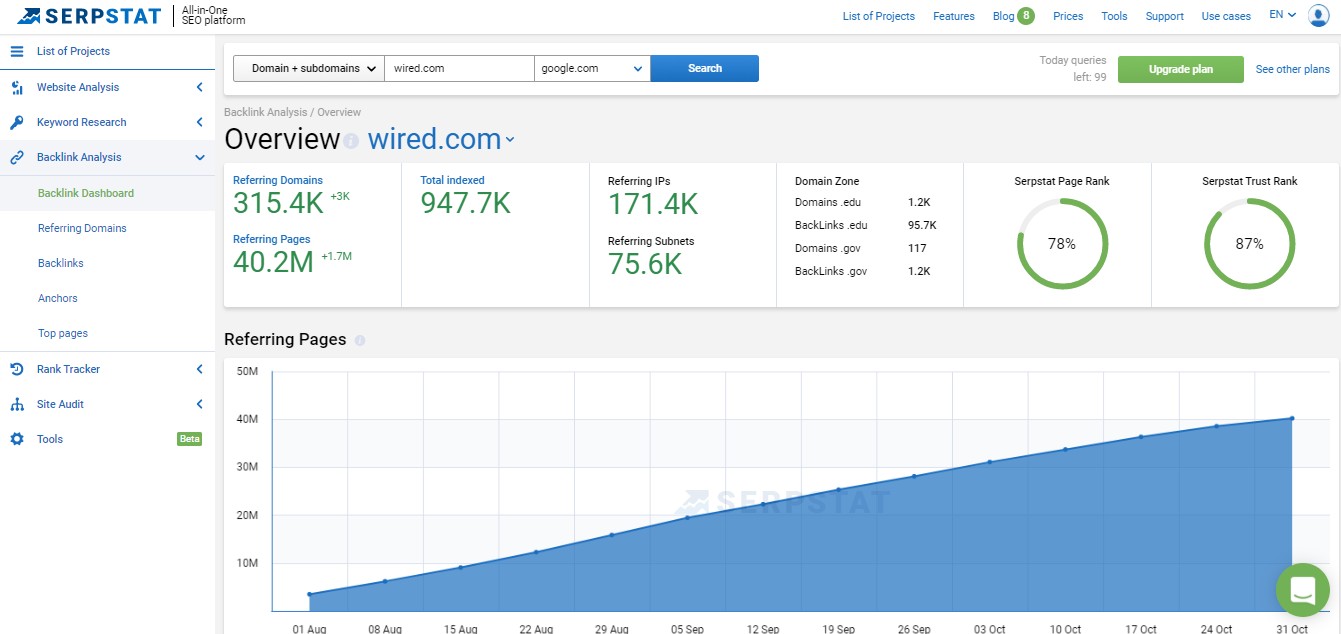Open the user account avatar icon
This screenshot has height=634, width=1341.
click(1318, 15)
